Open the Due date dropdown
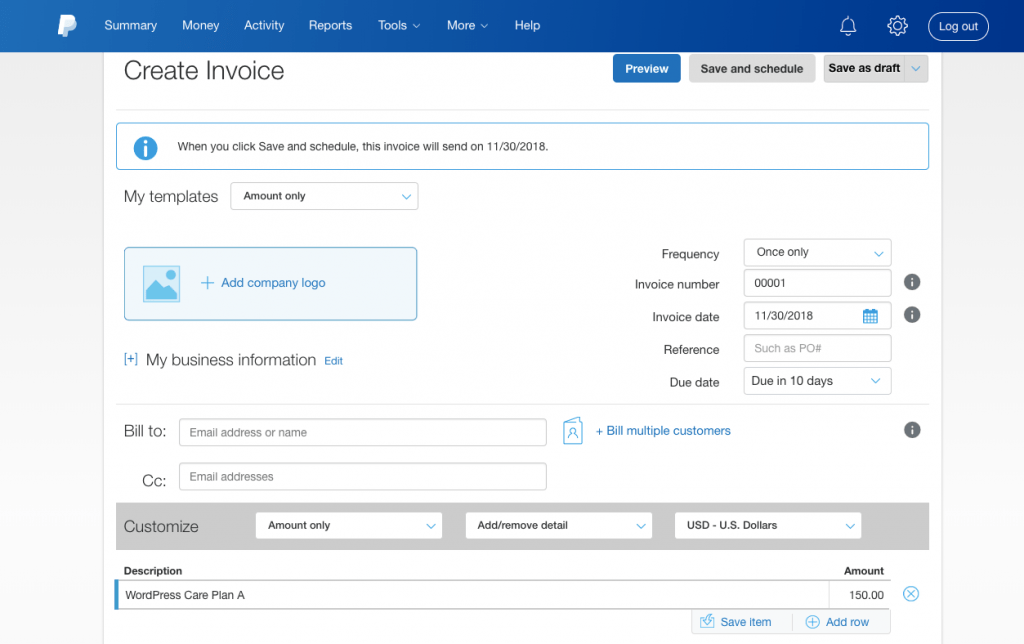1024x644 pixels. 817,381
